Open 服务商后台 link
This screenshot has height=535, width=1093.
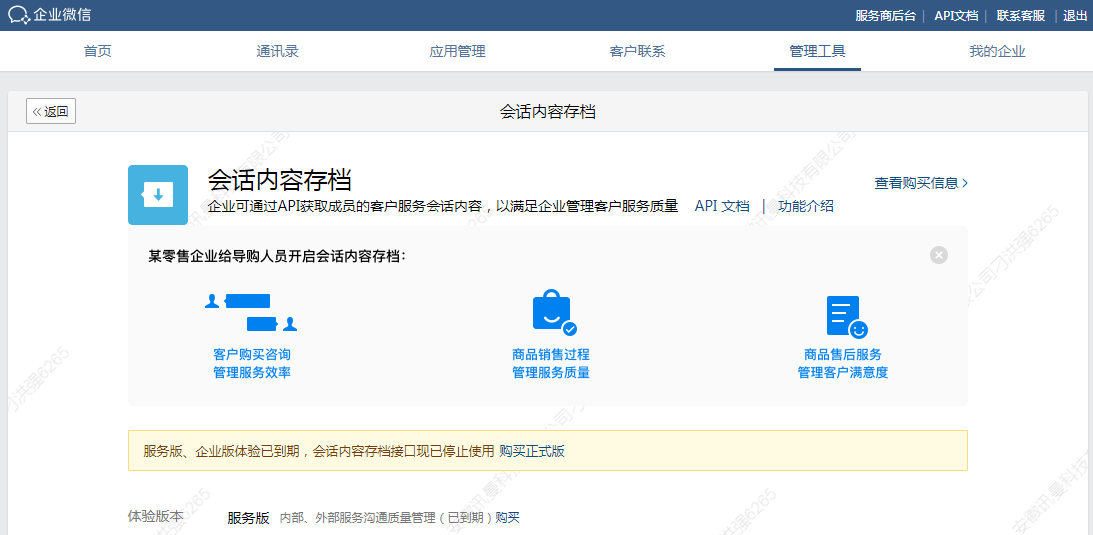[x=885, y=16]
